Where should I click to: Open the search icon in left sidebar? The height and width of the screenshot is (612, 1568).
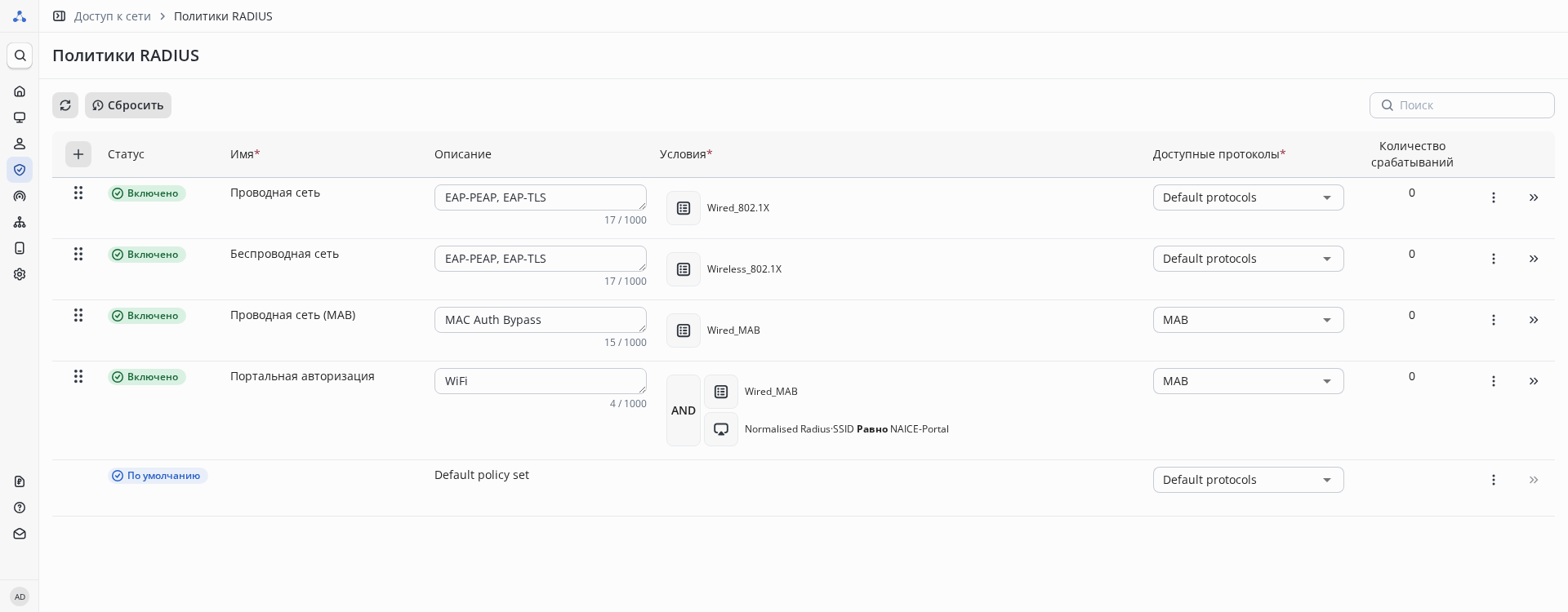click(20, 55)
